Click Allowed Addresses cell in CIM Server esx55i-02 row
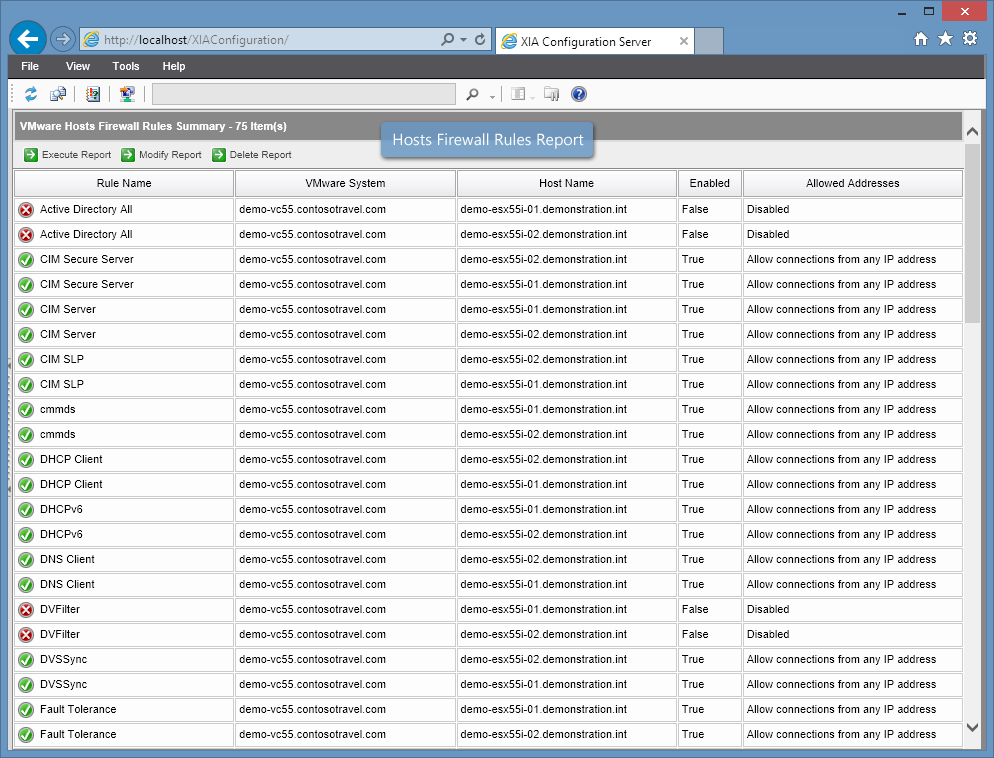Viewport: 994px width, 758px height. pyautogui.click(x=853, y=334)
